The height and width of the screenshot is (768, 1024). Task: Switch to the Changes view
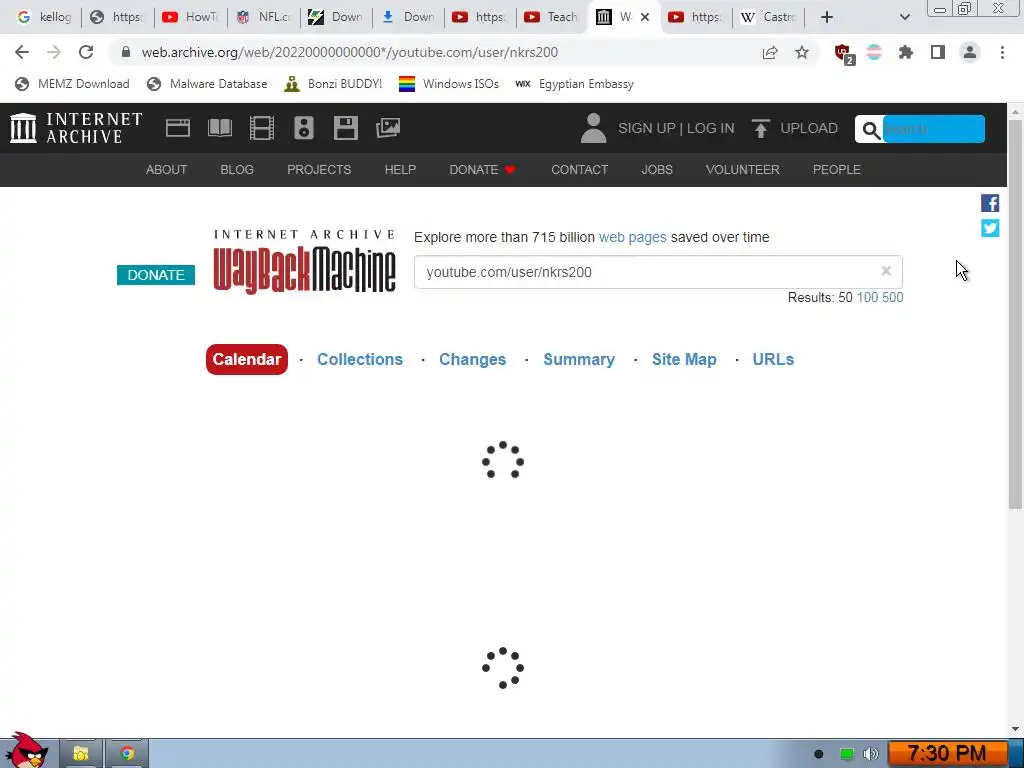point(472,359)
